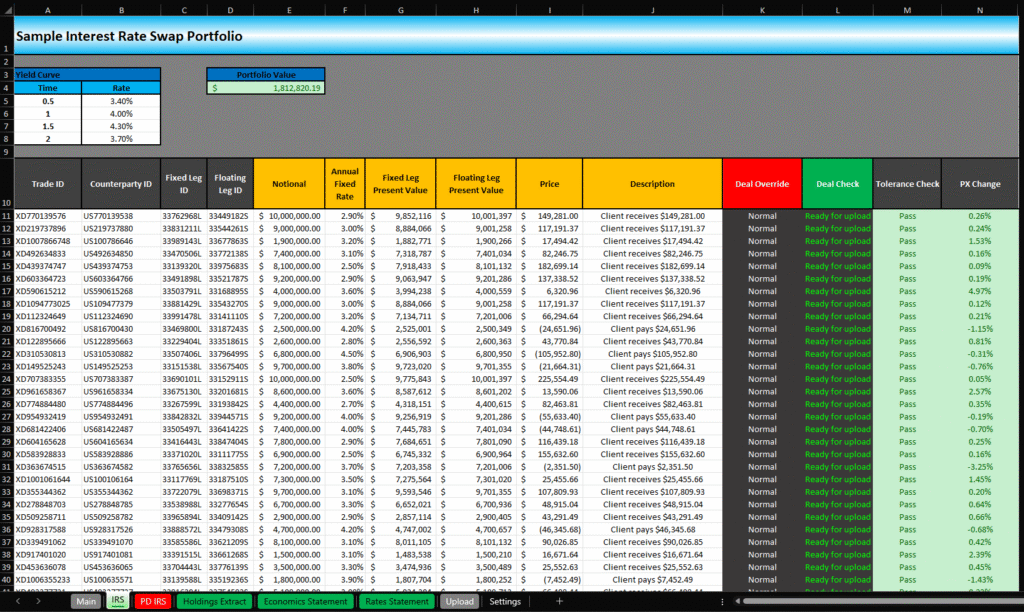Image resolution: width=1024 pixels, height=612 pixels.
Task: Click the three-dot tab bar handle
Action: pyautogui.click(x=722, y=602)
